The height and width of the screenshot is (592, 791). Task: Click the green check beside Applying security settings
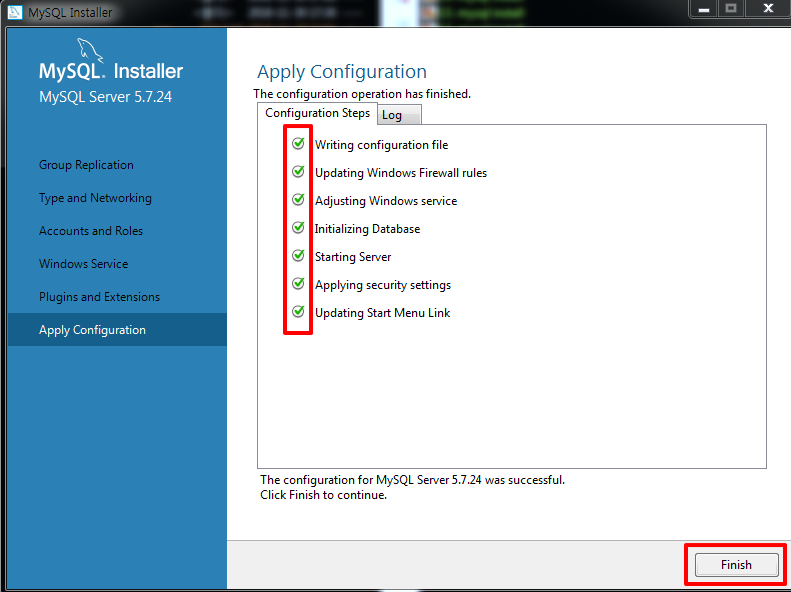pyautogui.click(x=298, y=283)
